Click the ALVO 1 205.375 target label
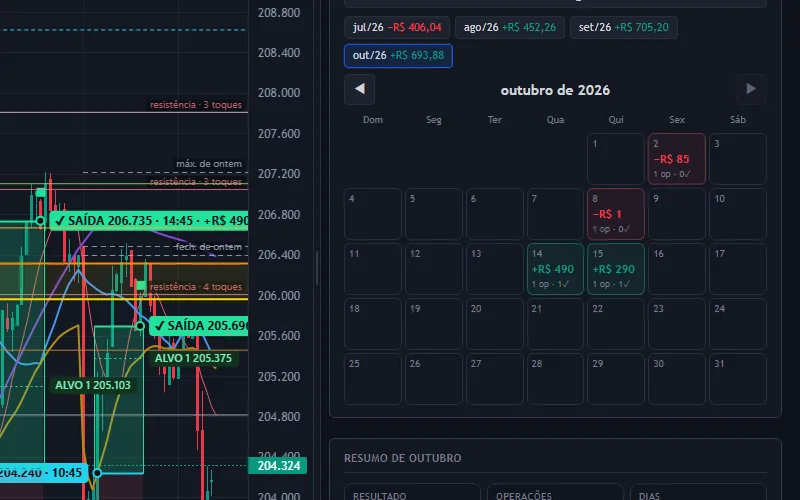 [193, 358]
